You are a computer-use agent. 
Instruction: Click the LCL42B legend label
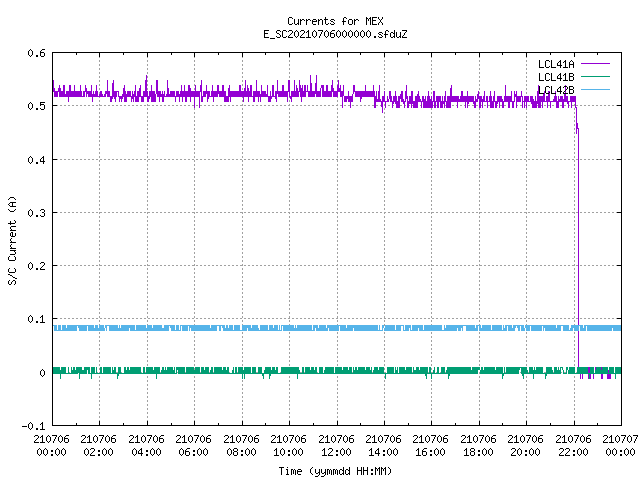(x=556, y=90)
